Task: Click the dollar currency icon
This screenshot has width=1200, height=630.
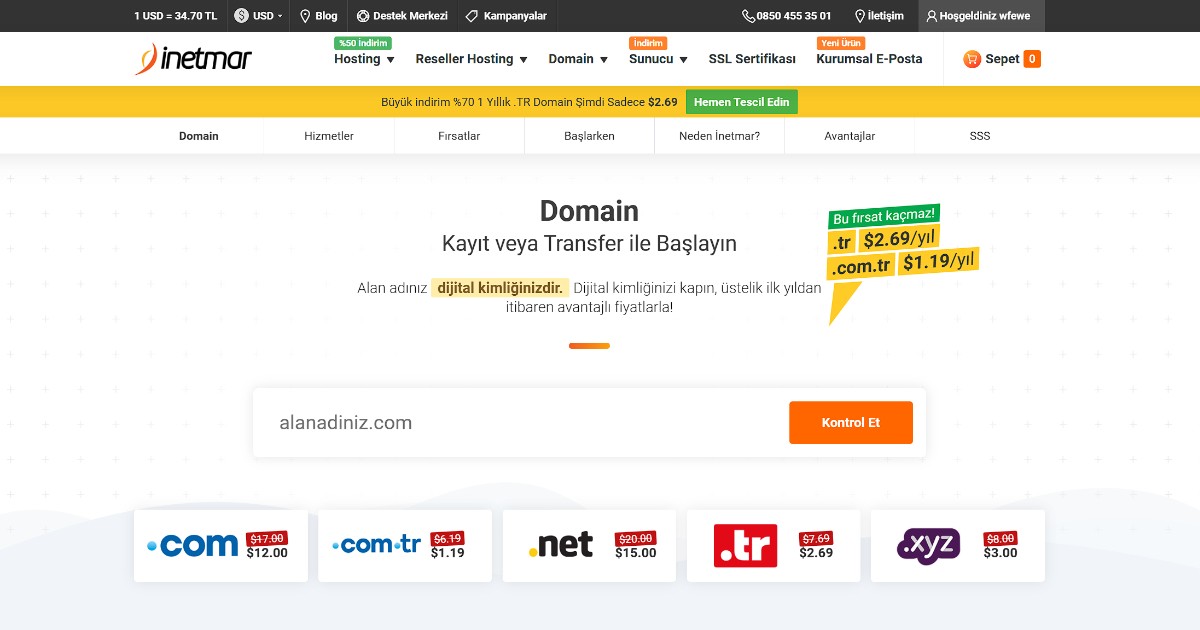Action: point(241,16)
